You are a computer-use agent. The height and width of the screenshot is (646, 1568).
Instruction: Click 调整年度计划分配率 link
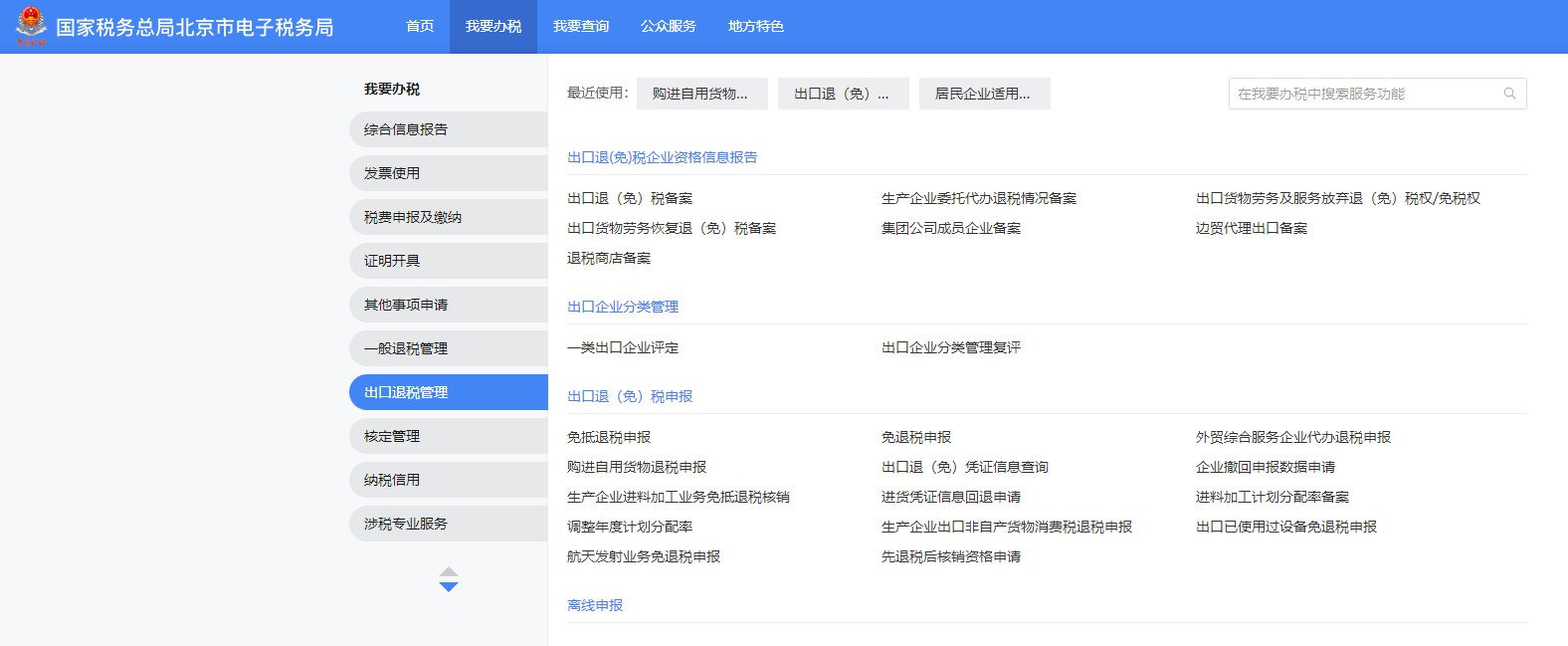point(630,527)
